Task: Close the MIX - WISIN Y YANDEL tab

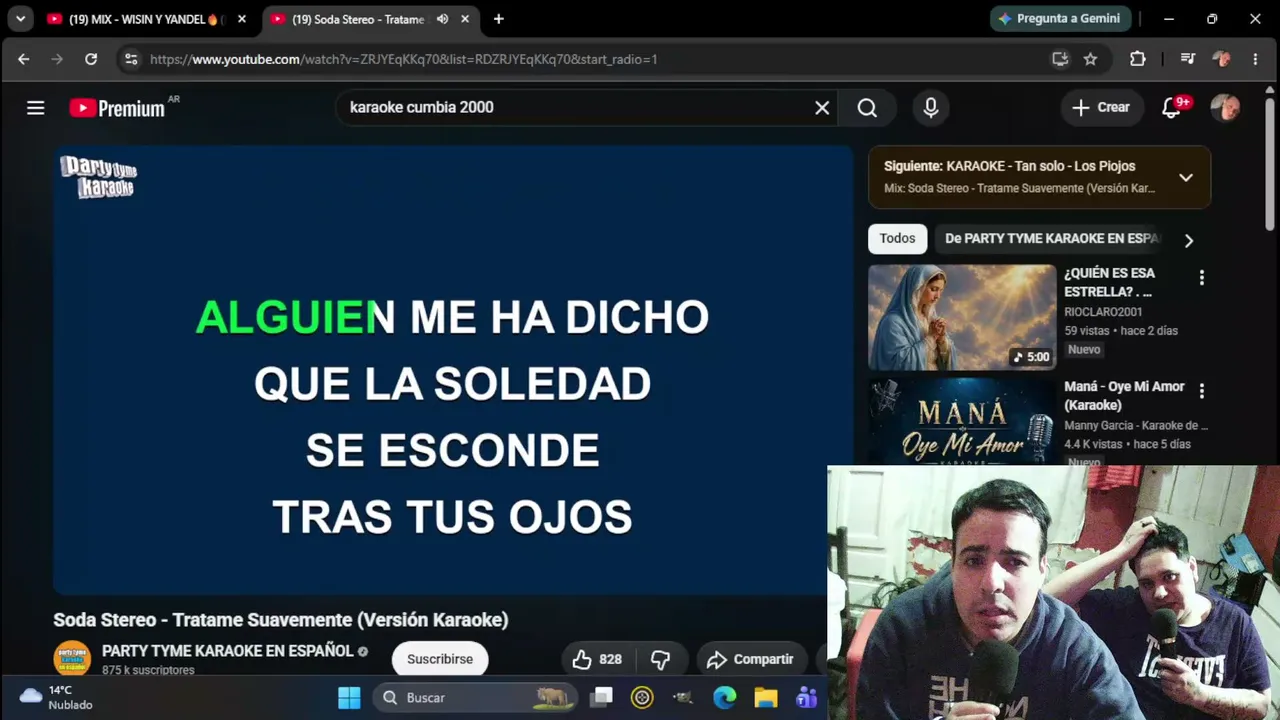Action: click(241, 19)
